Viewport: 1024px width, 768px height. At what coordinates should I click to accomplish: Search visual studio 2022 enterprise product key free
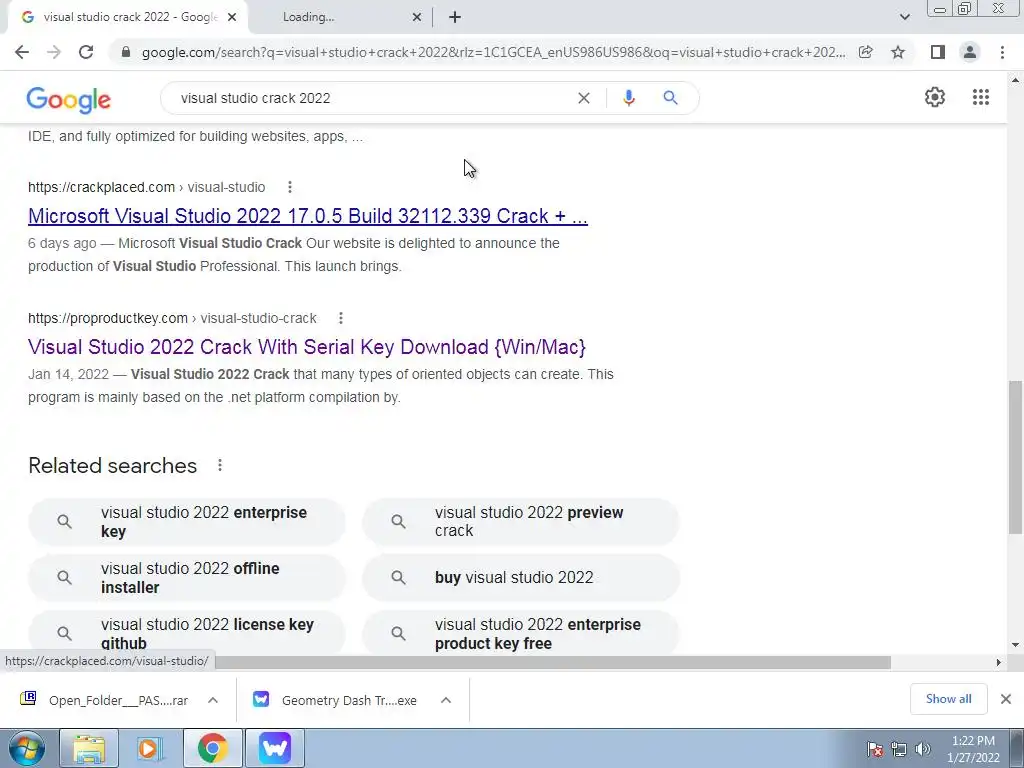pos(521,632)
